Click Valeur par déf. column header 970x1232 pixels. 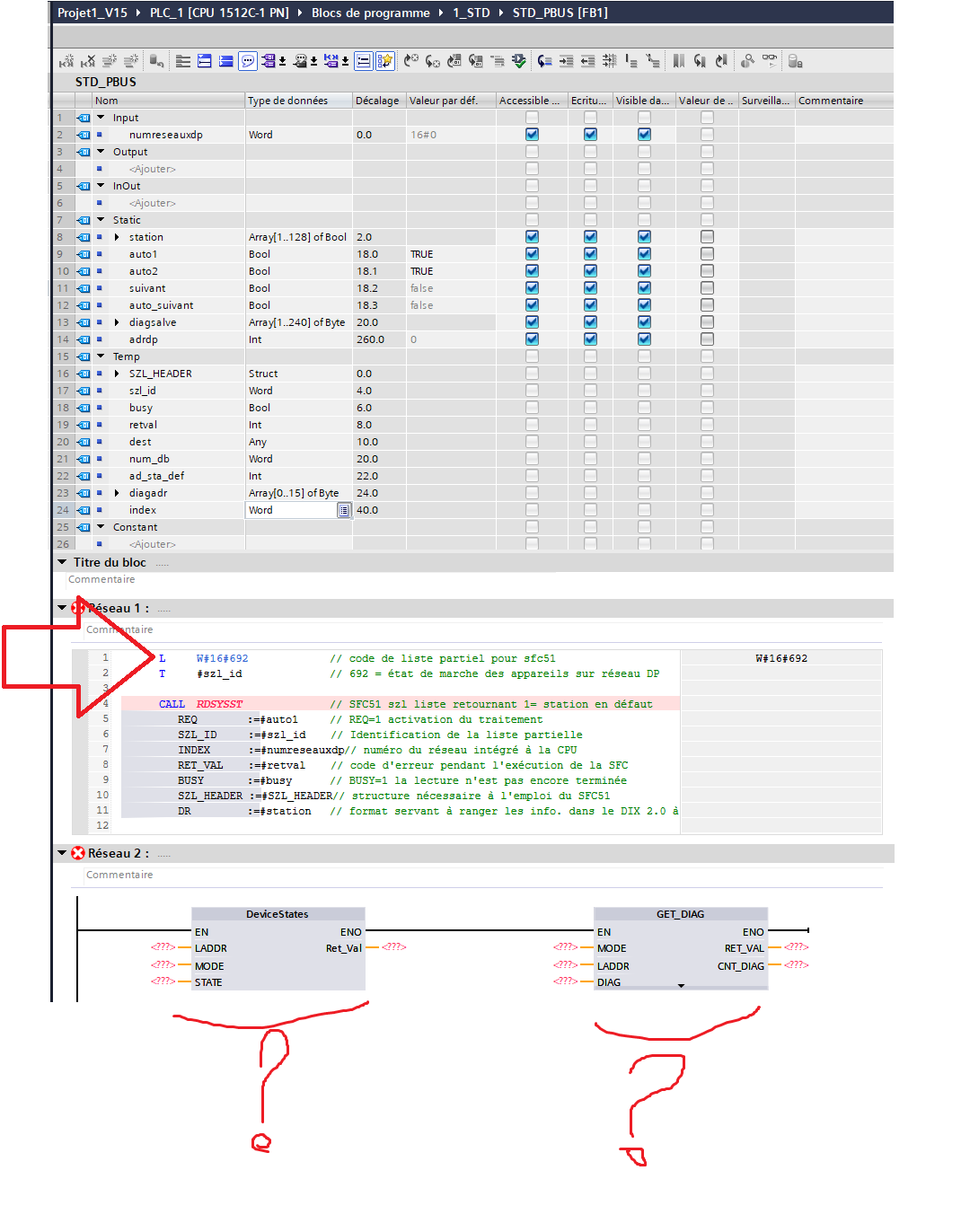coord(451,101)
